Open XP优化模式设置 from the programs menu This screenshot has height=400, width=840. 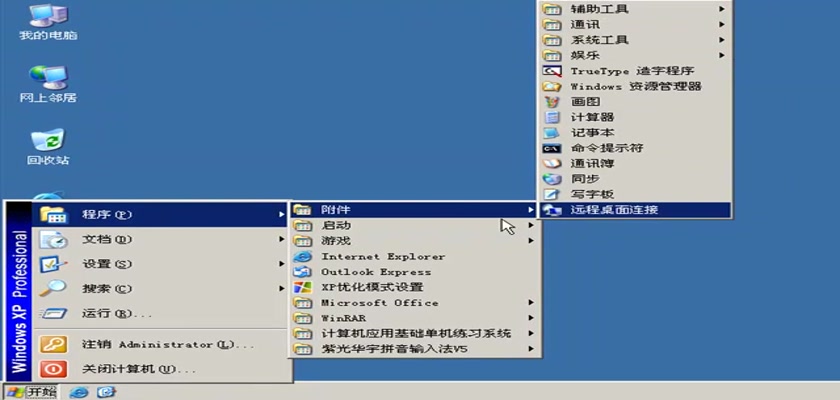pos(414,287)
